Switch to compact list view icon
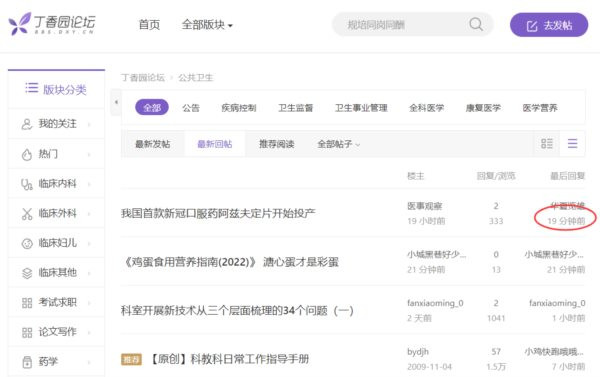The image size is (600, 377). point(572,144)
